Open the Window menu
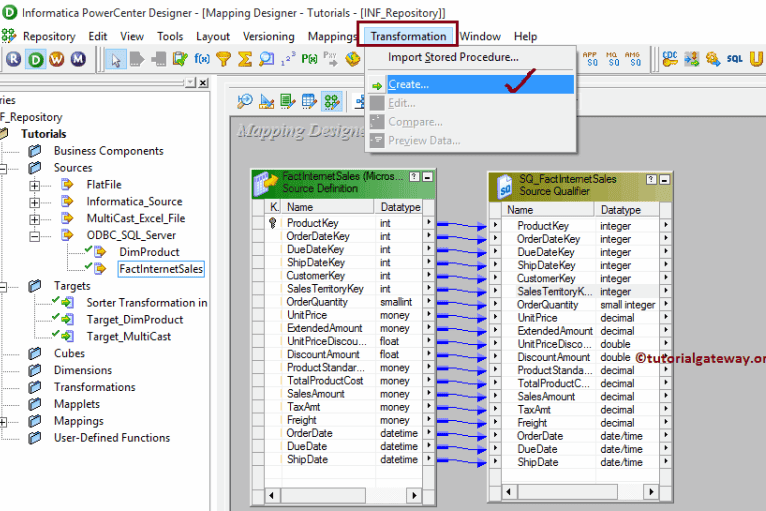 (x=480, y=37)
